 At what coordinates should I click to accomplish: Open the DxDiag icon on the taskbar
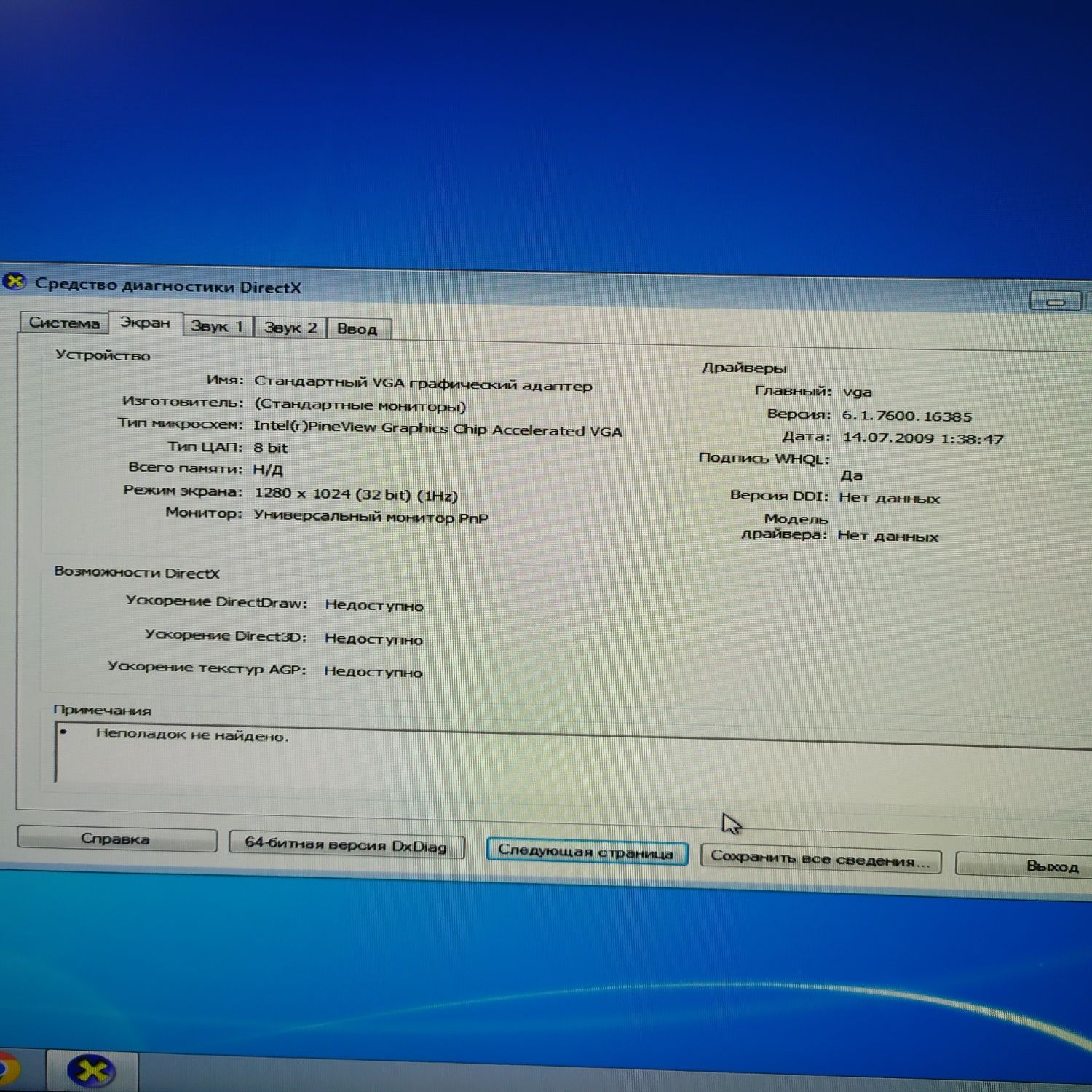(x=91, y=1071)
